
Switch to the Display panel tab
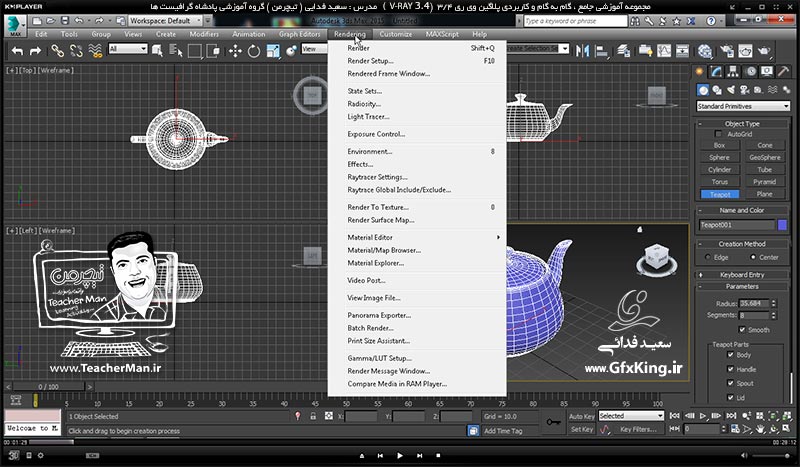point(767,71)
